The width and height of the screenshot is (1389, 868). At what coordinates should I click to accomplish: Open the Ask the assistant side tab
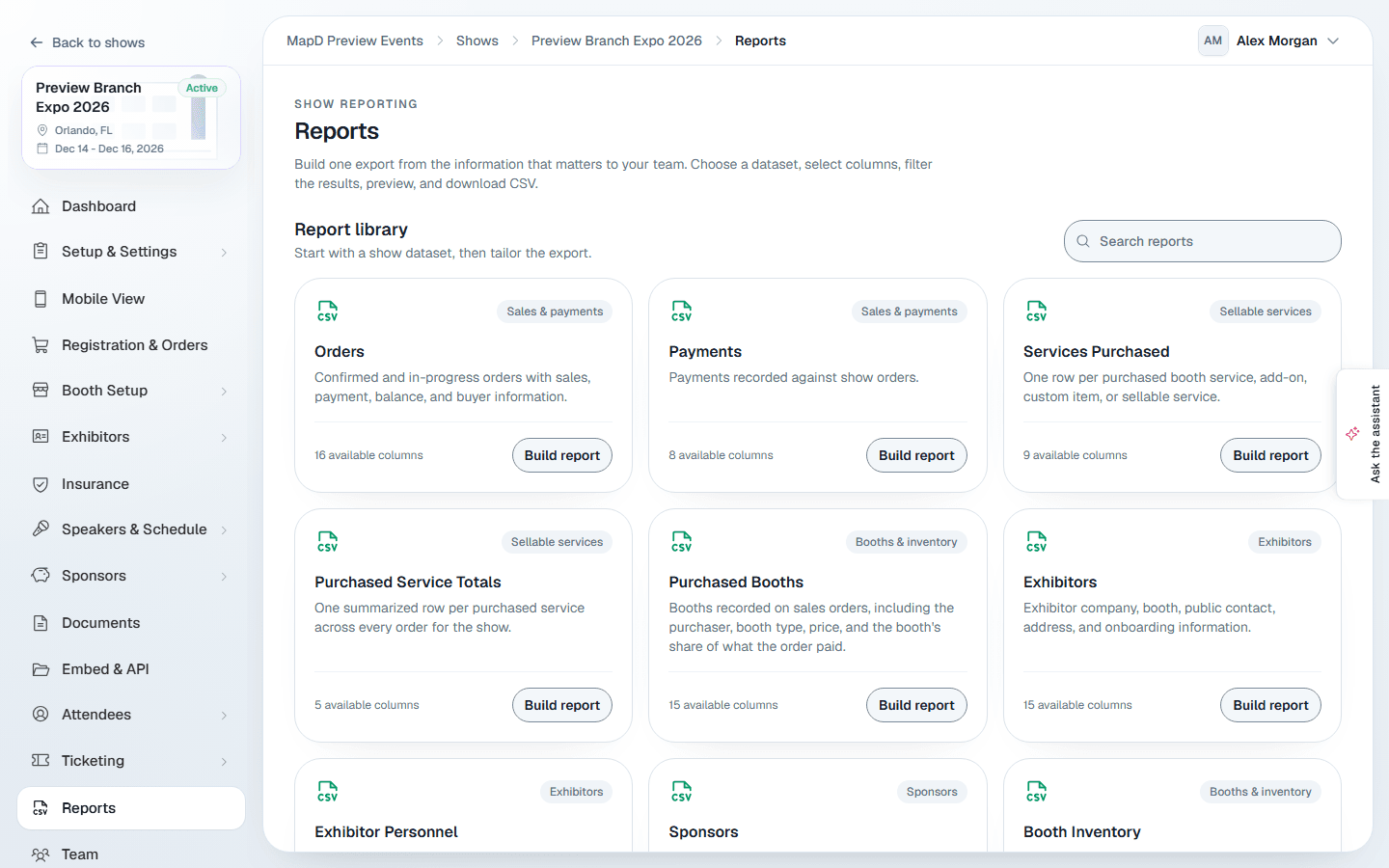(1363, 434)
